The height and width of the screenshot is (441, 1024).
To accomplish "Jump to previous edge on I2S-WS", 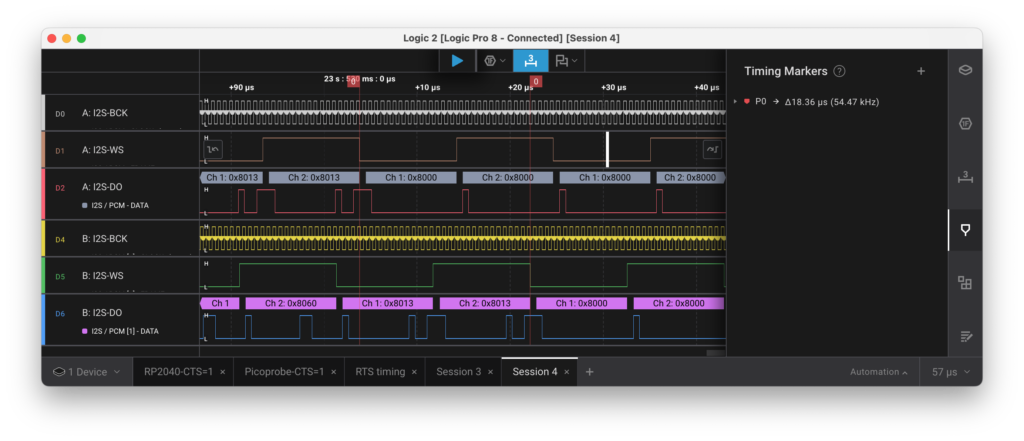I will pos(213,150).
